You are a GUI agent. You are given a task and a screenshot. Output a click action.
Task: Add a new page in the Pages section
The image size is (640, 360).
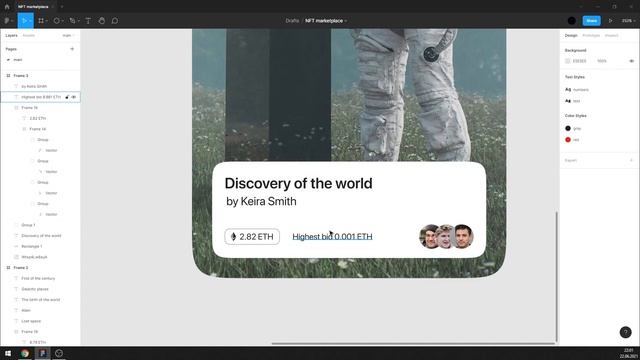72,49
